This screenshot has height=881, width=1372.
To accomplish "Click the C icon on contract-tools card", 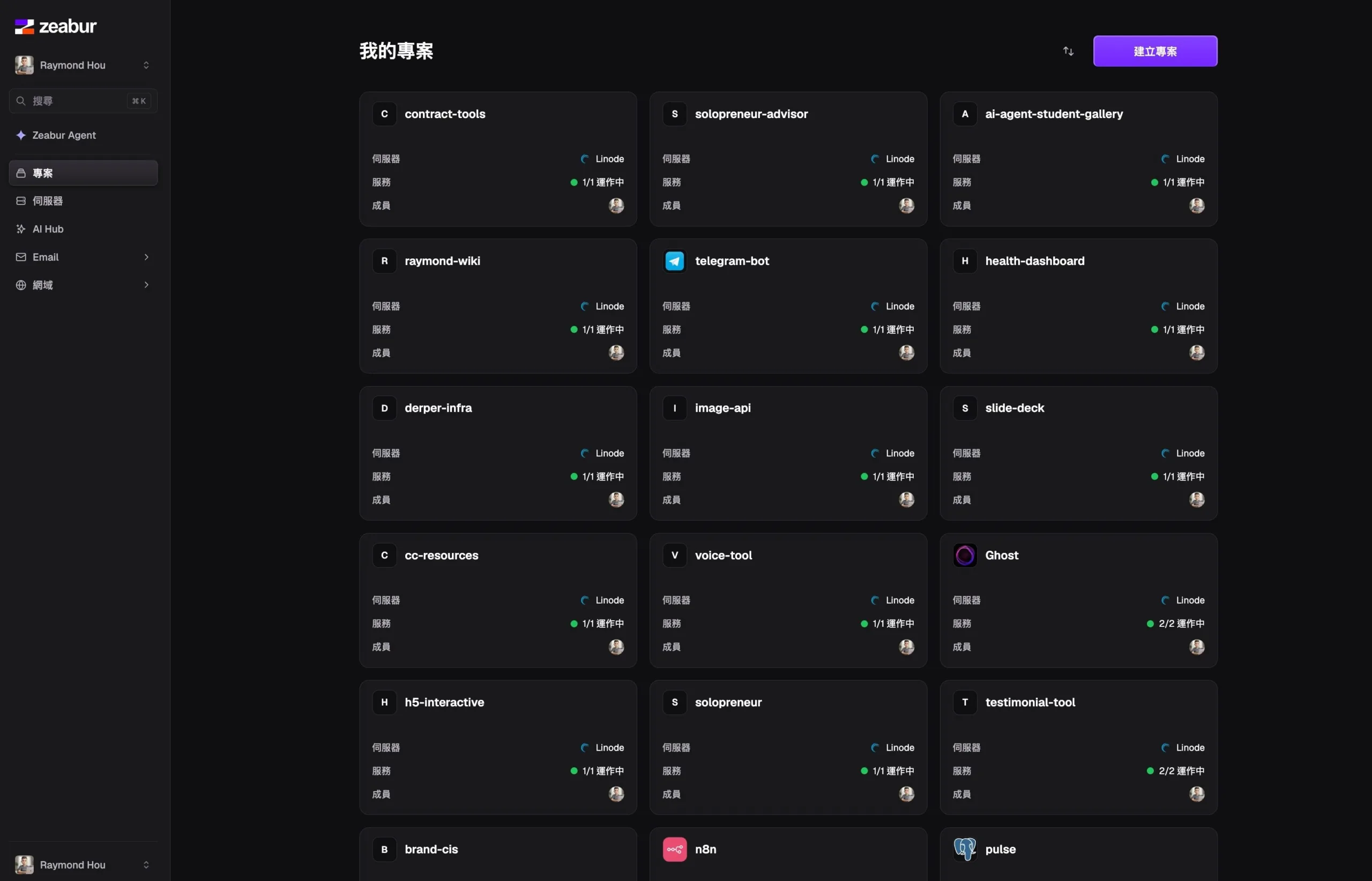I will 384,114.
